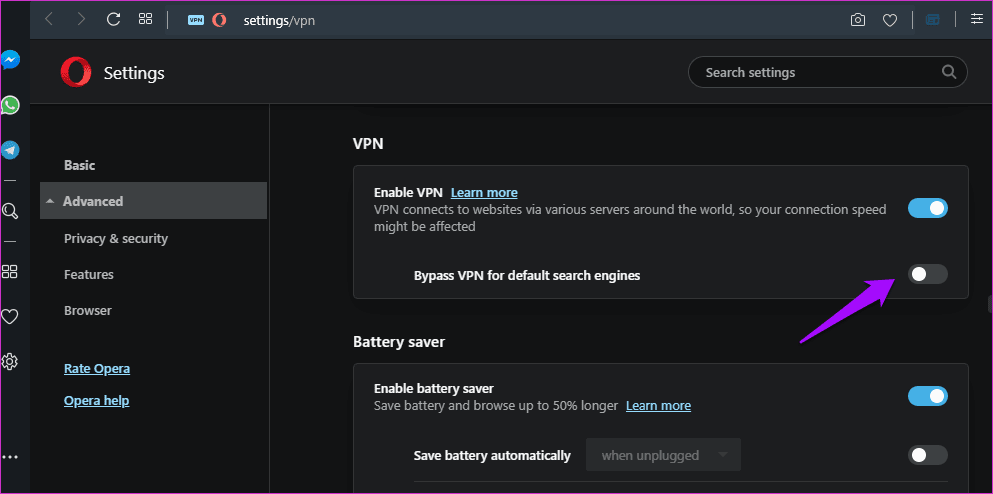Screen dimensions: 993x494
Task: Open the Speed Dial start page
Action: (x=146, y=19)
